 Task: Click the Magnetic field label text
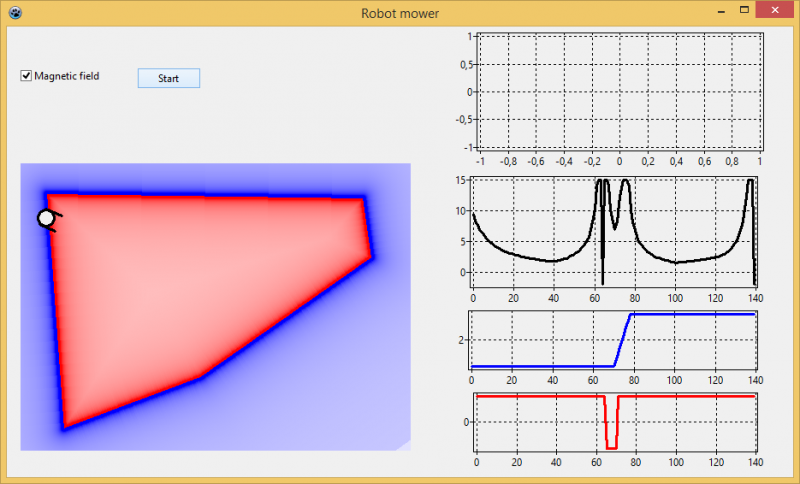pyautogui.click(x=67, y=76)
